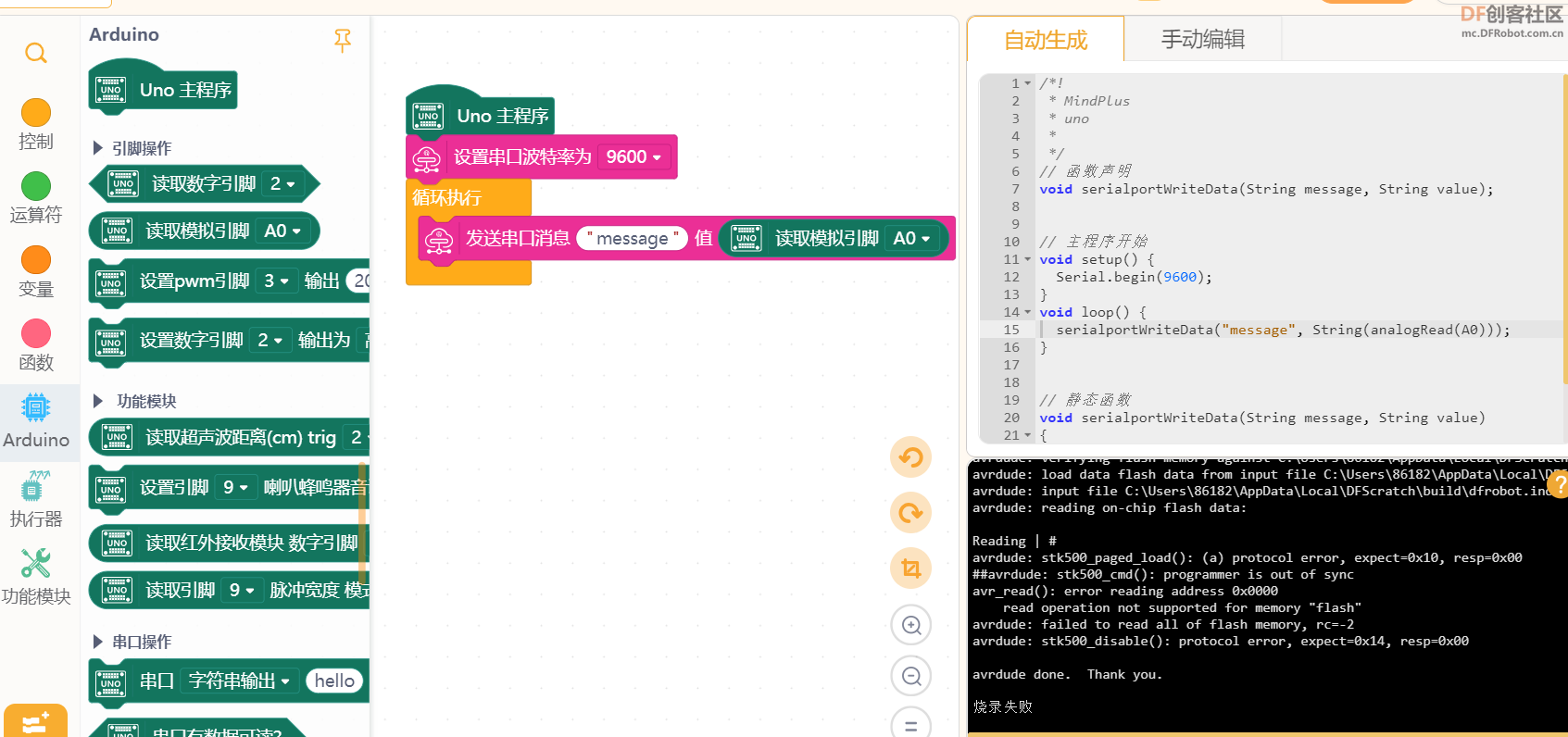Click 'avrdude done. Thank you.' console line
Viewport: 1568px width, 737px height.
(1067, 674)
